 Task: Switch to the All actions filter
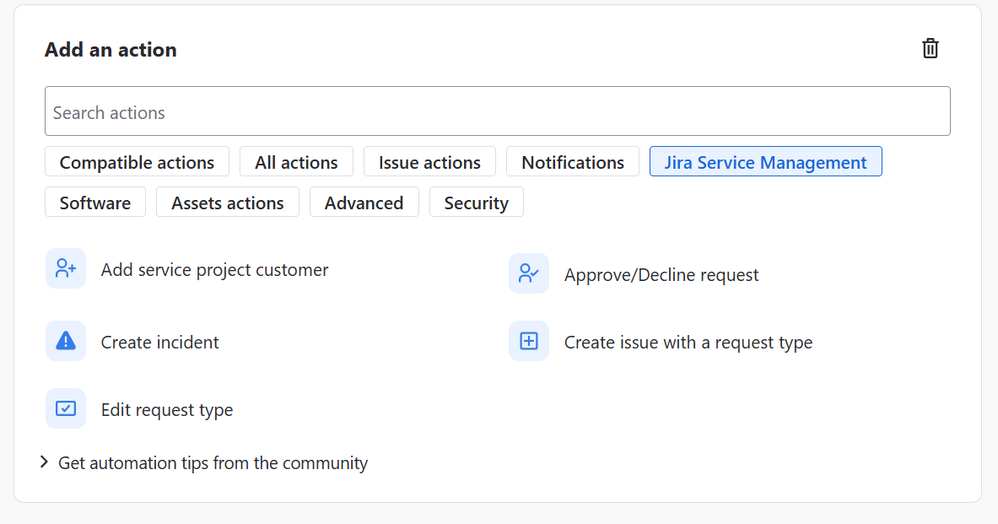[x=296, y=162]
